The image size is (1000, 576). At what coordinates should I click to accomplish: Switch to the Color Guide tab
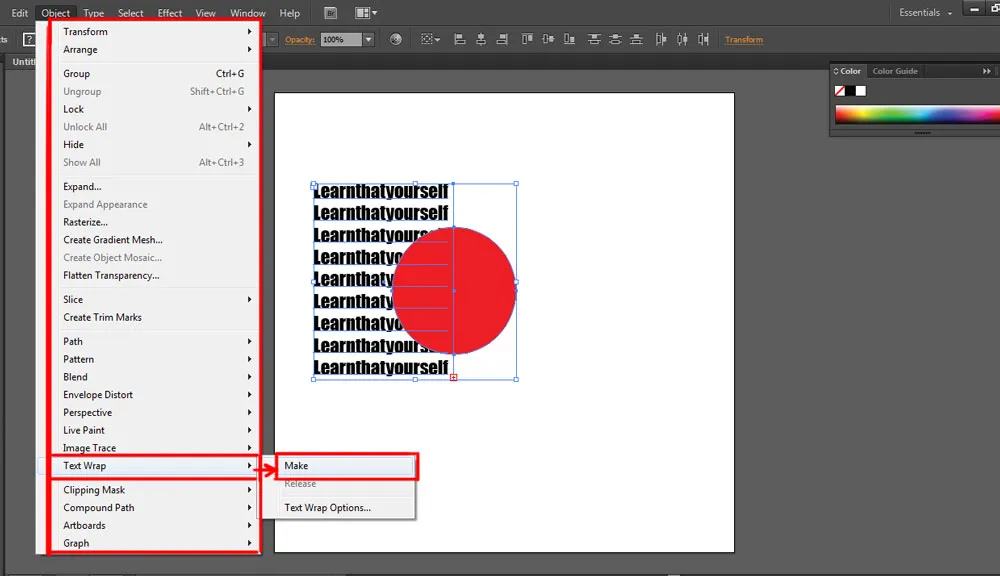click(x=895, y=71)
